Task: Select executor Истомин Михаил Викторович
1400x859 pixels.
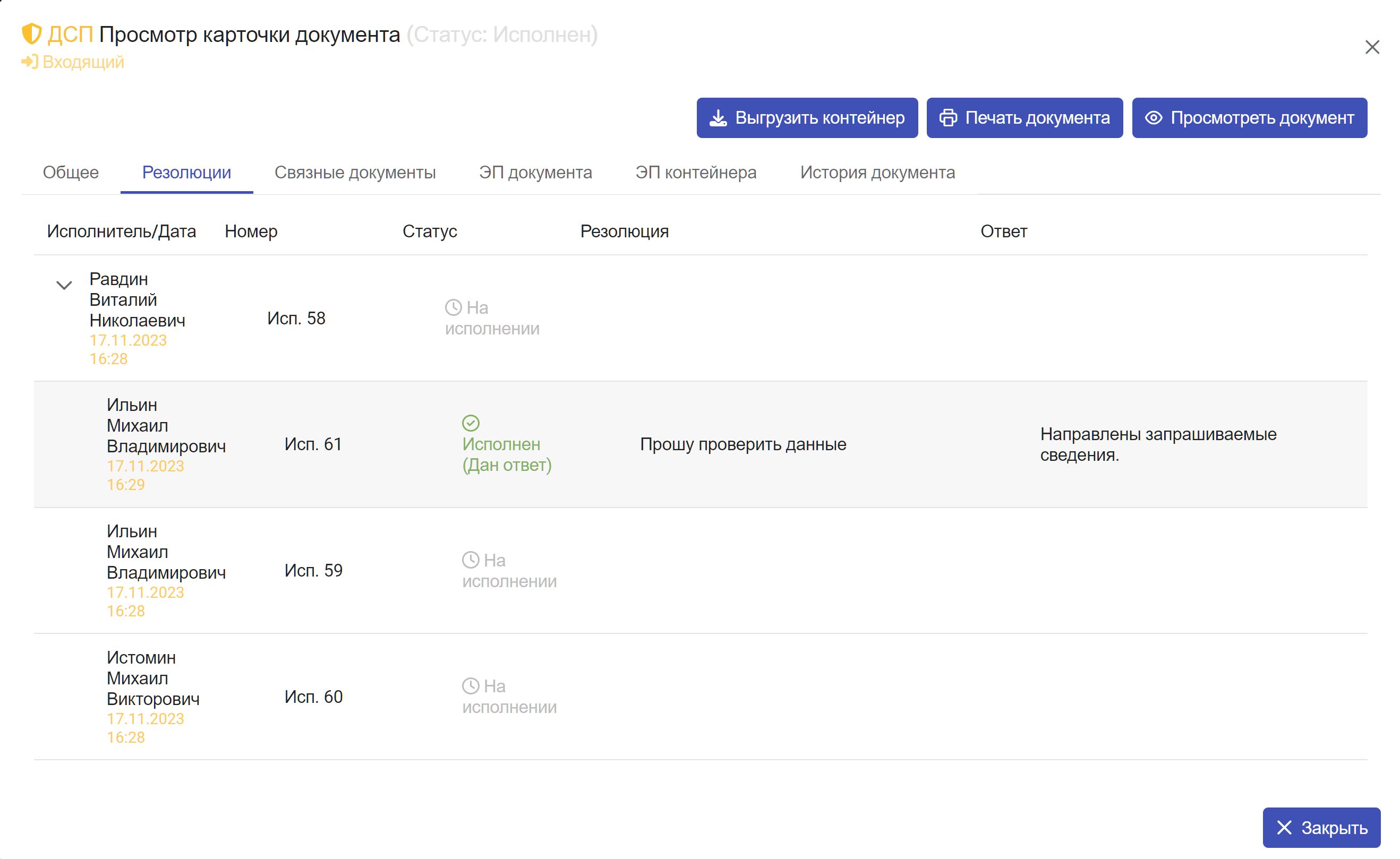Action: [x=153, y=678]
